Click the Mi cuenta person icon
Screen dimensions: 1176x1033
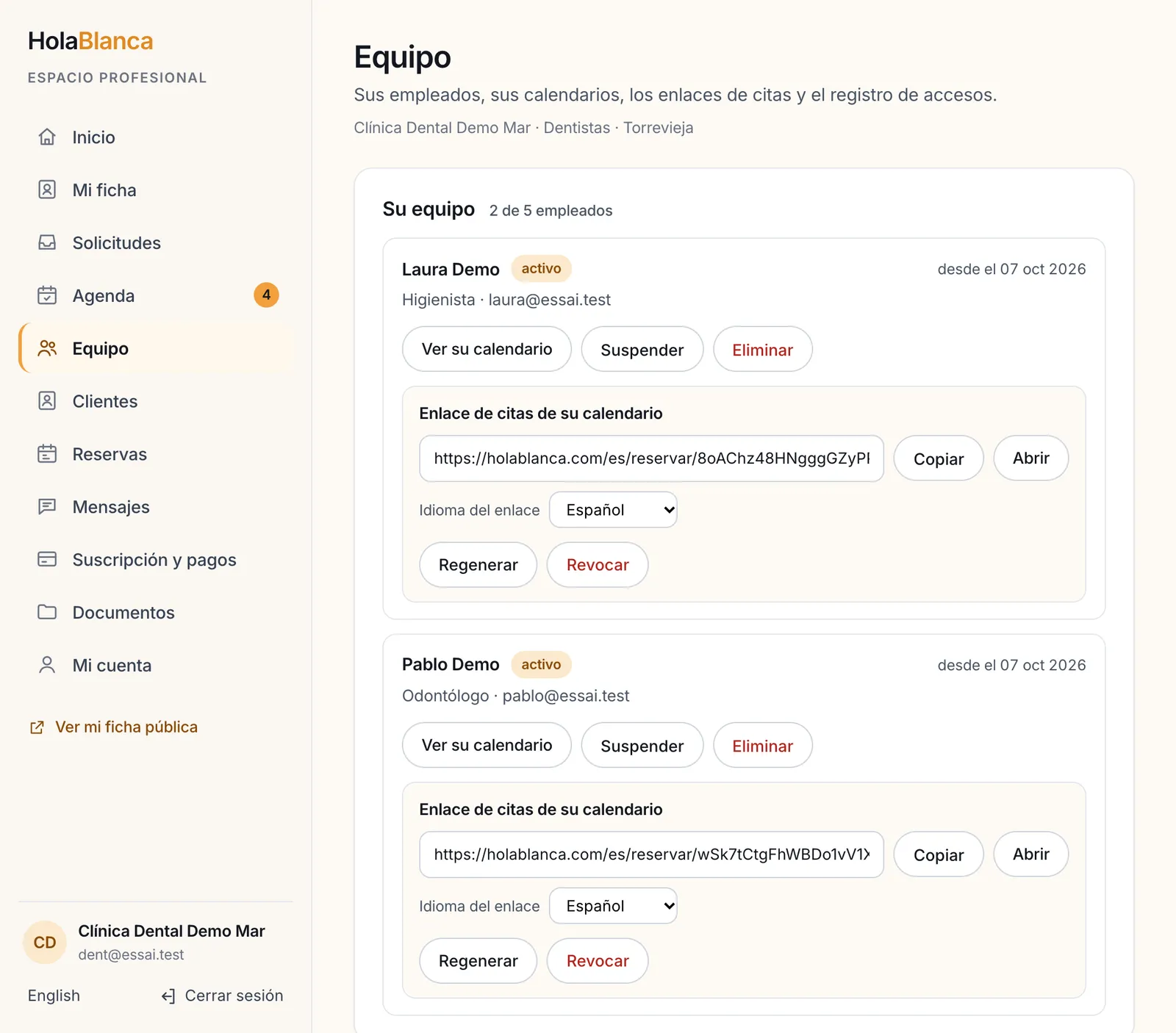pyautogui.click(x=47, y=665)
